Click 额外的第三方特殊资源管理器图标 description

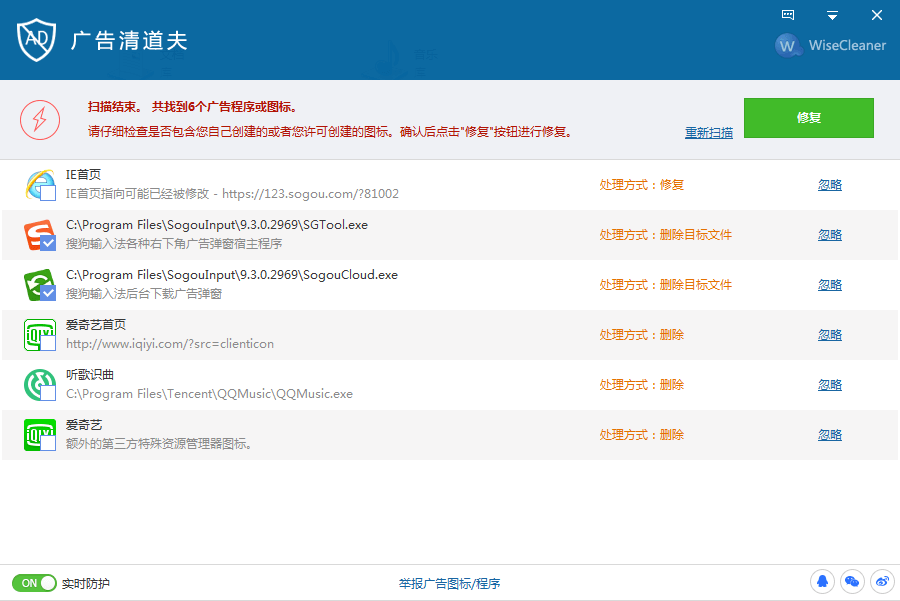click(158, 444)
